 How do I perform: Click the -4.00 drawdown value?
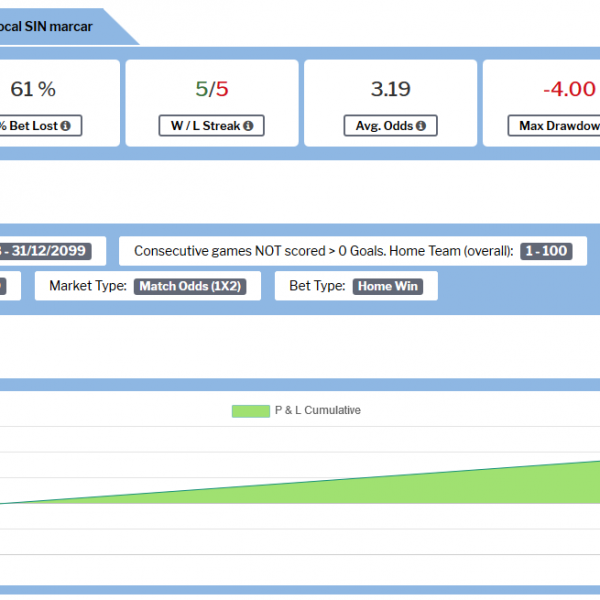click(x=569, y=89)
